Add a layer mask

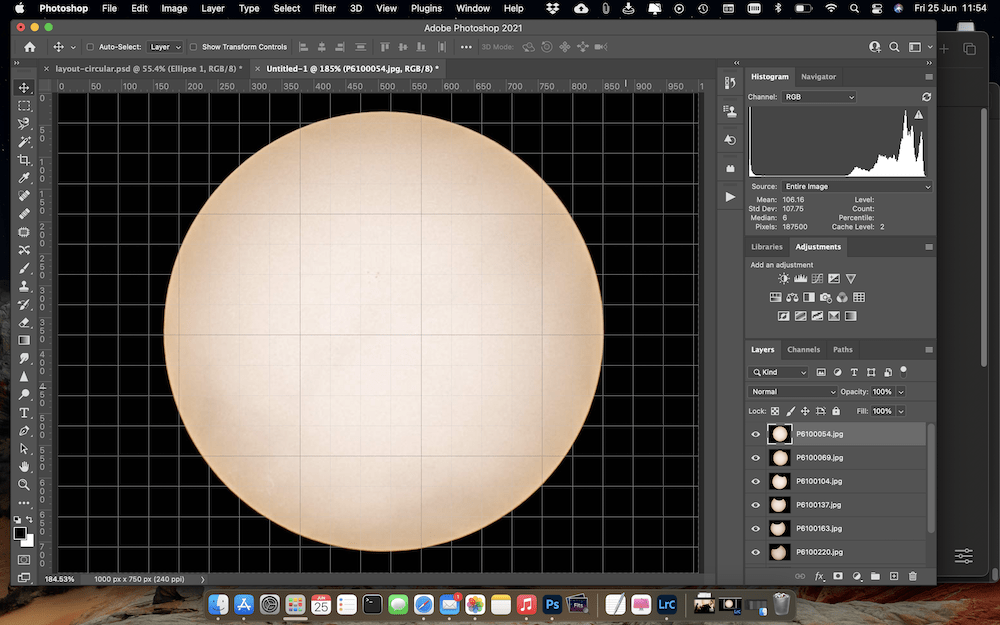(838, 576)
